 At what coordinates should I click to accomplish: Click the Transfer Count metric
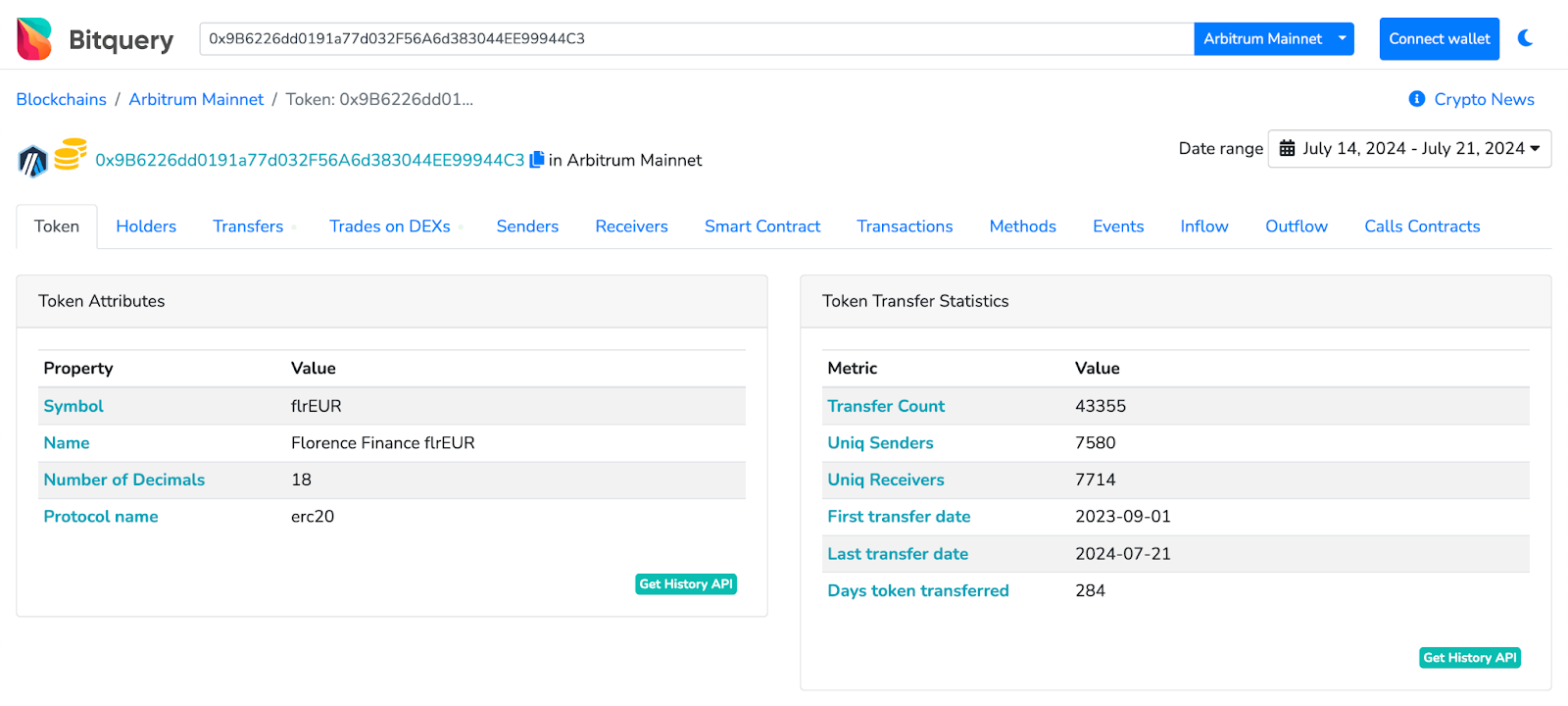pyautogui.click(x=886, y=406)
